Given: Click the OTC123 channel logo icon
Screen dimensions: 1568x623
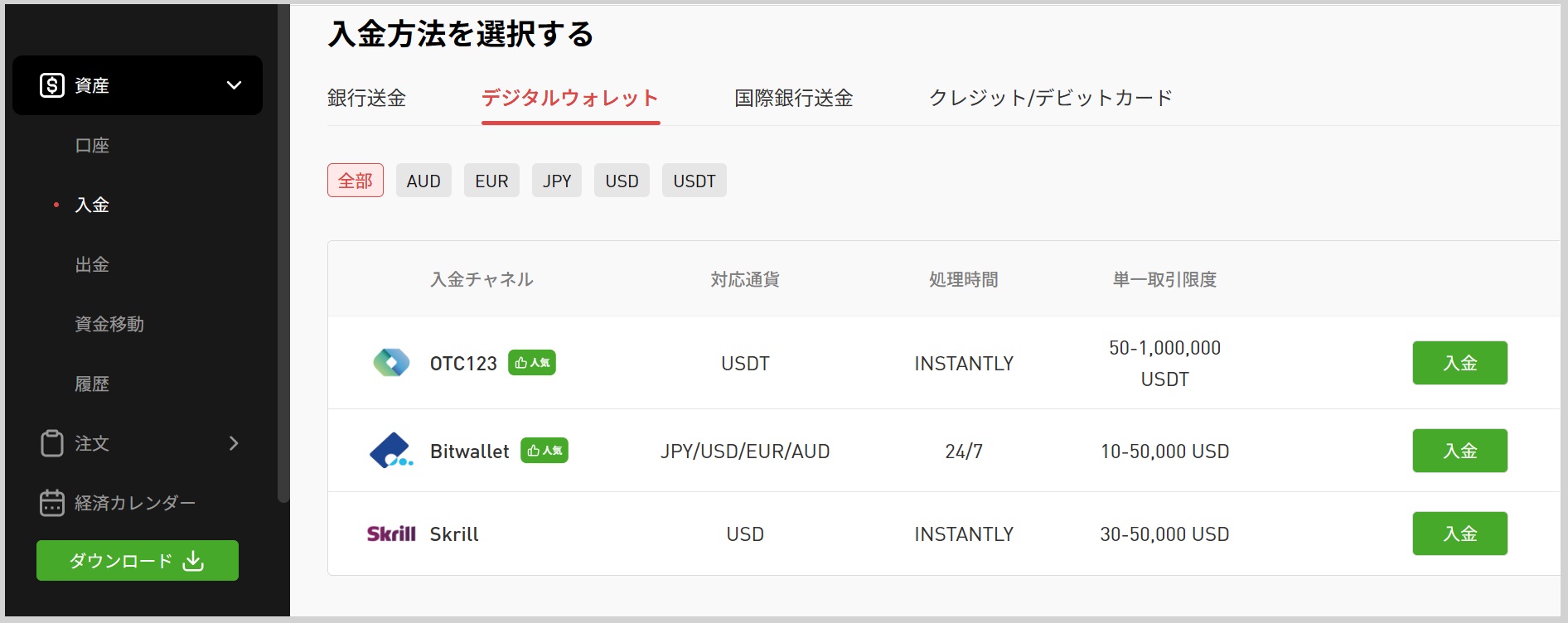Looking at the screenshot, I should coord(391,363).
